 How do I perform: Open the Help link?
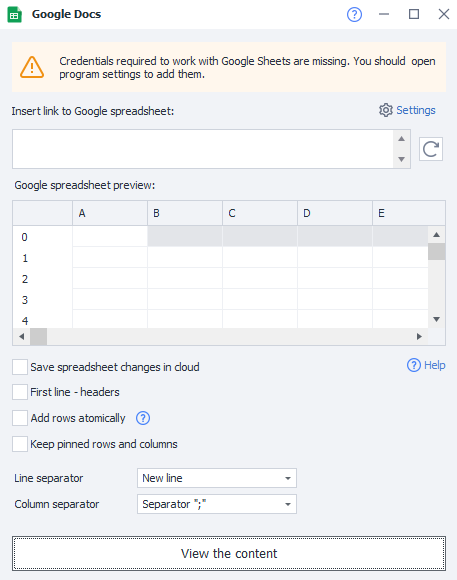426,365
